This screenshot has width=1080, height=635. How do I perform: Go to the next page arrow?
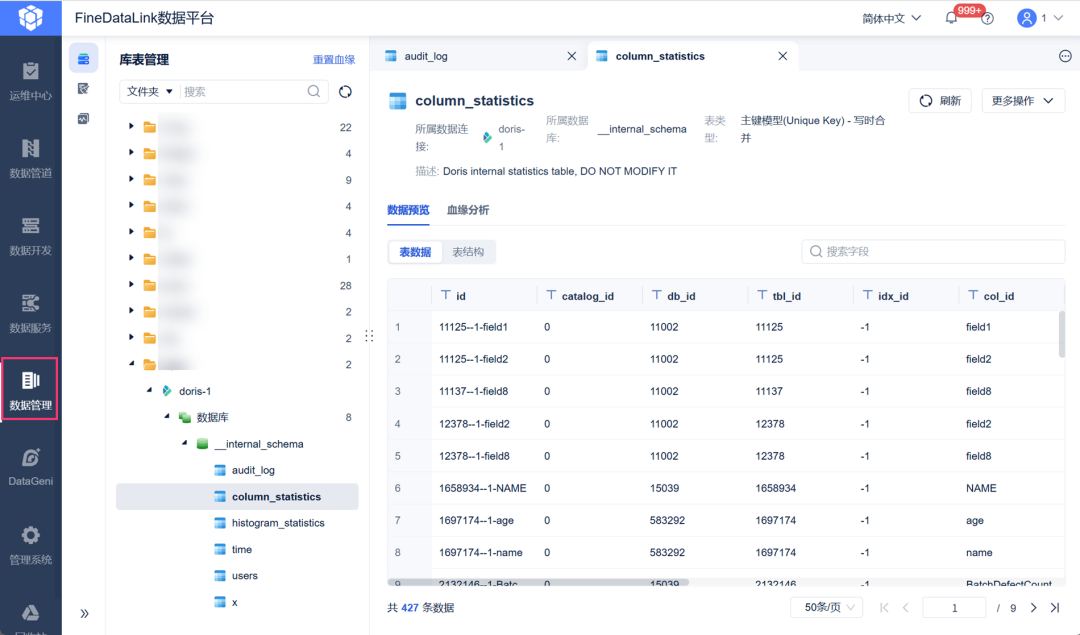1033,607
